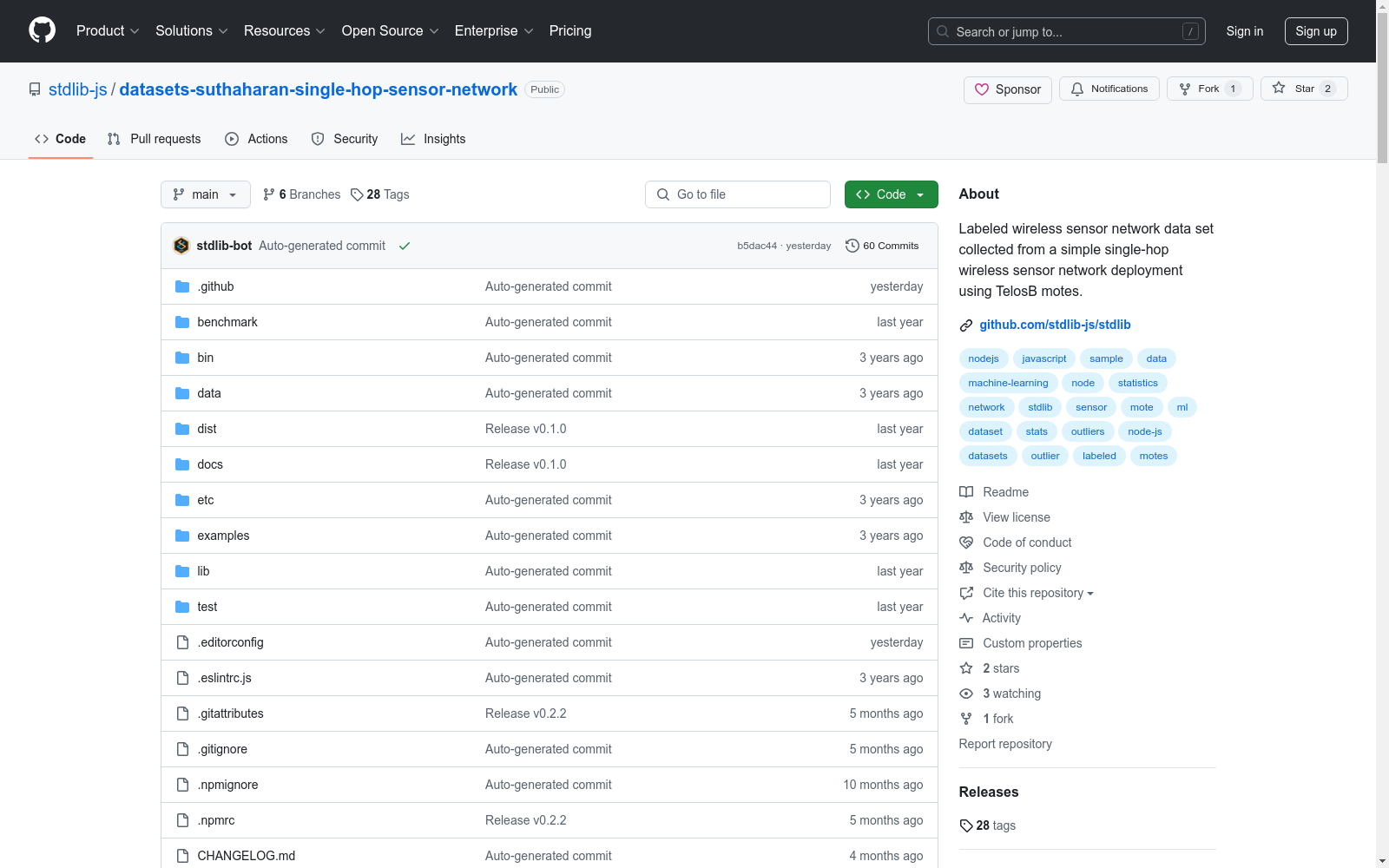Open the Insights tab
Screen dimensions: 1389x868
[433, 139]
